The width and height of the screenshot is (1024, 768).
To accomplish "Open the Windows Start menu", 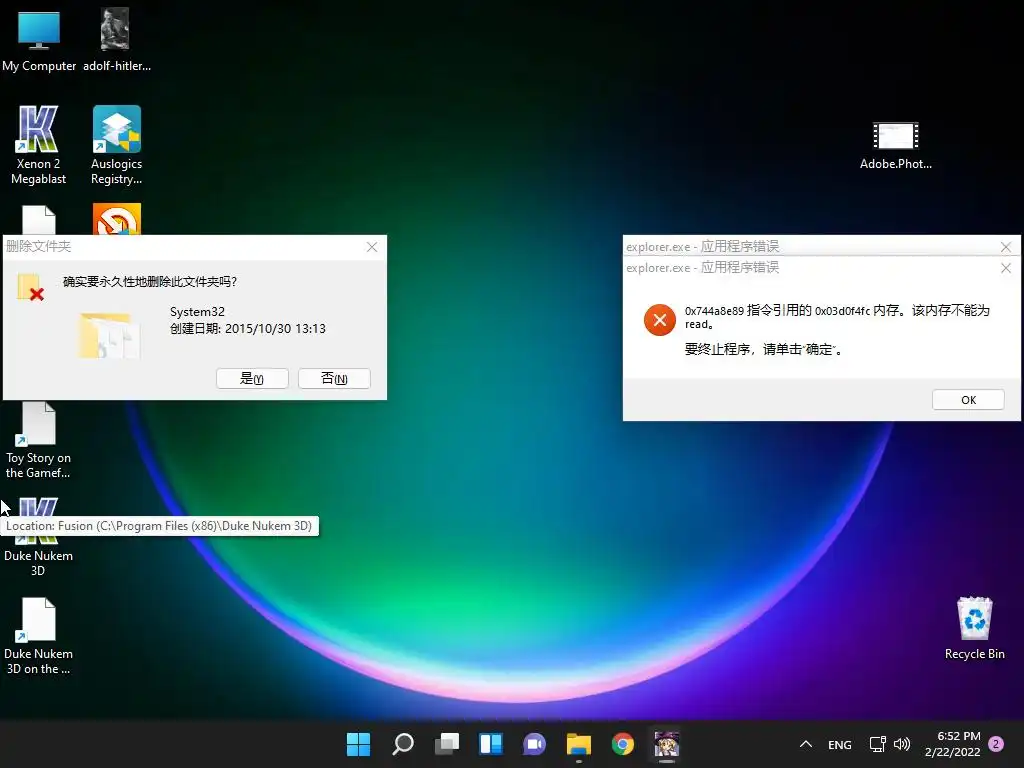I will coord(358,744).
